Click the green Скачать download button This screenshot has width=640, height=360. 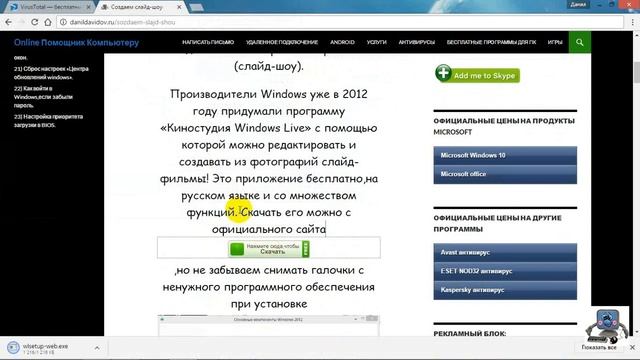click(269, 249)
